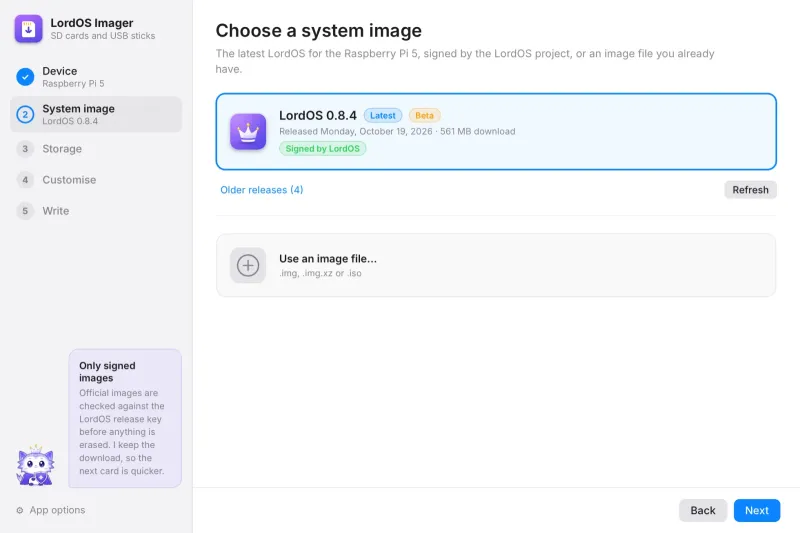This screenshot has height=533, width=800.
Task: Open the Customise step in sidebar
Action: (96, 180)
